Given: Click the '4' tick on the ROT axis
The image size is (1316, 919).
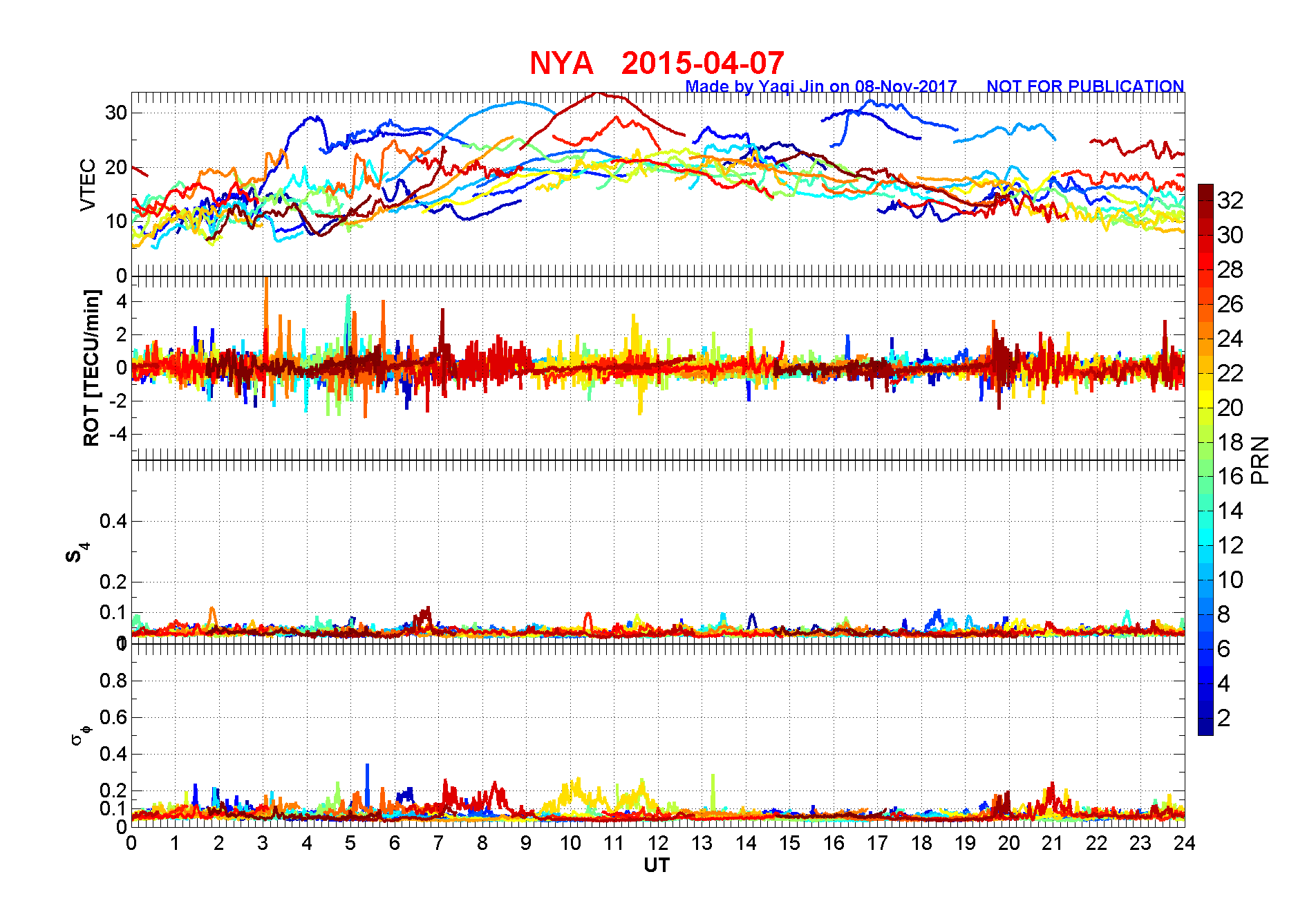Looking at the screenshot, I should click(x=122, y=301).
